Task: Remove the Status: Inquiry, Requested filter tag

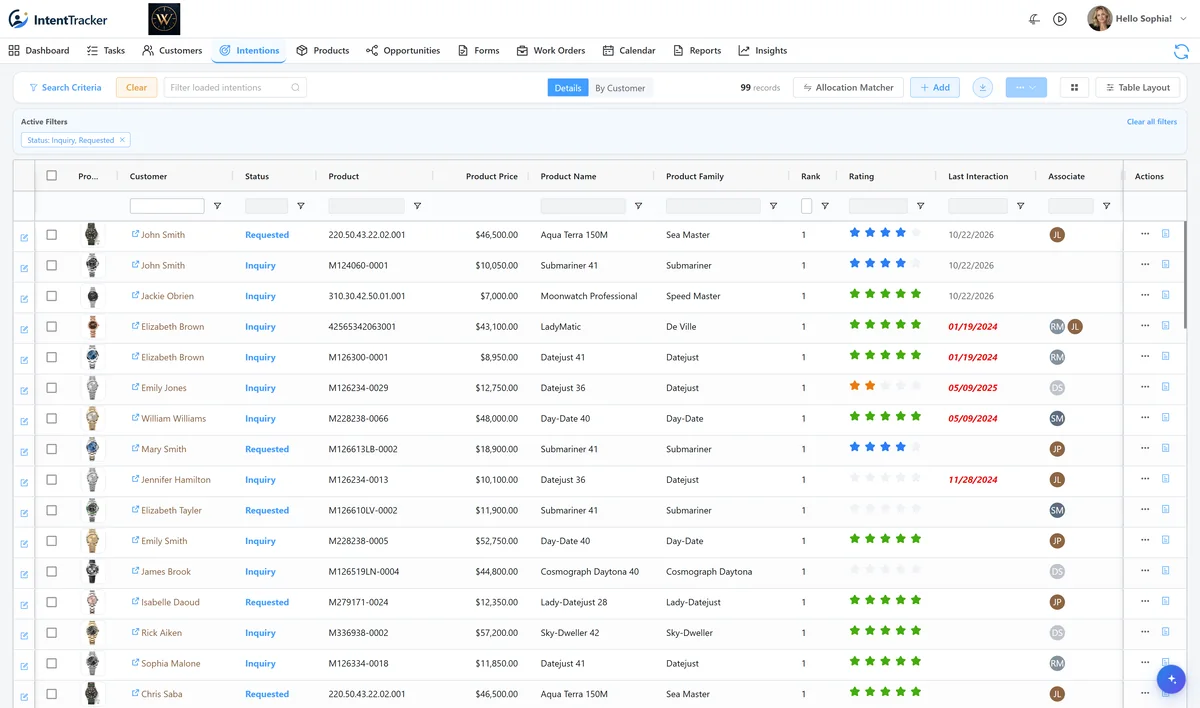Action: click(x=123, y=140)
